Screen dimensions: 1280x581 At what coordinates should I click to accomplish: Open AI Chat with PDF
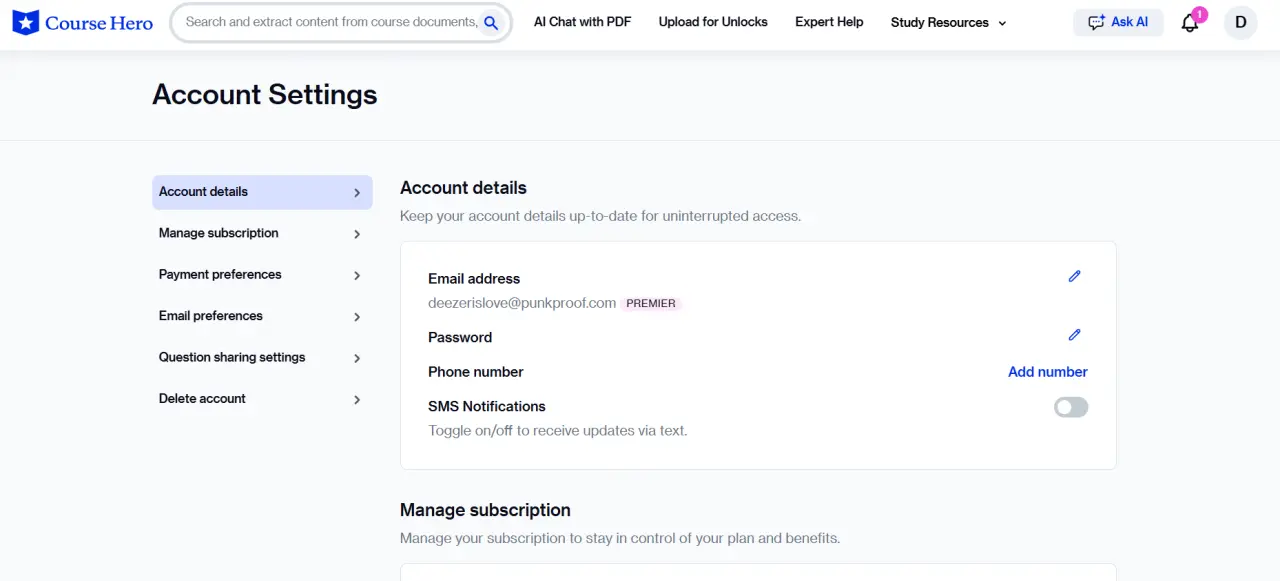583,22
